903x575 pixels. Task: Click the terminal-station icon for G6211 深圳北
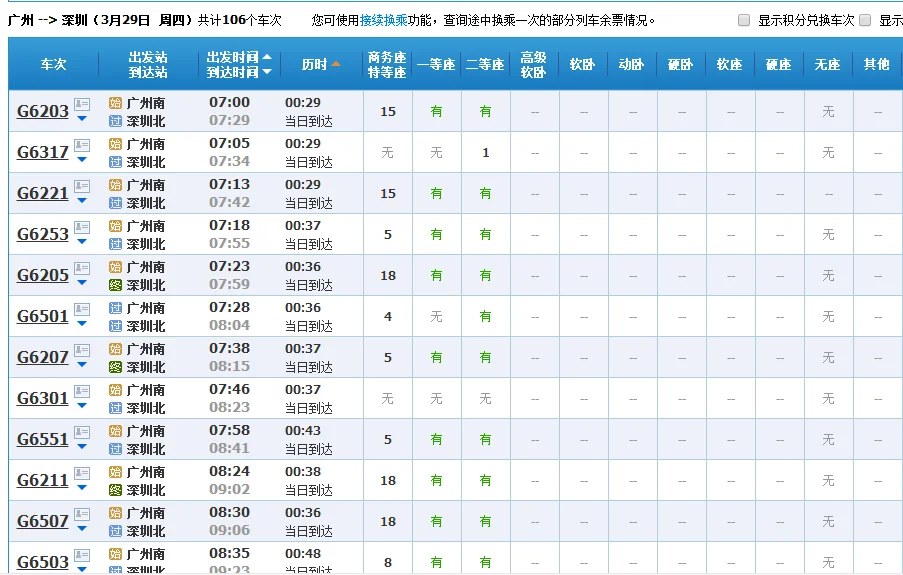tap(115, 490)
